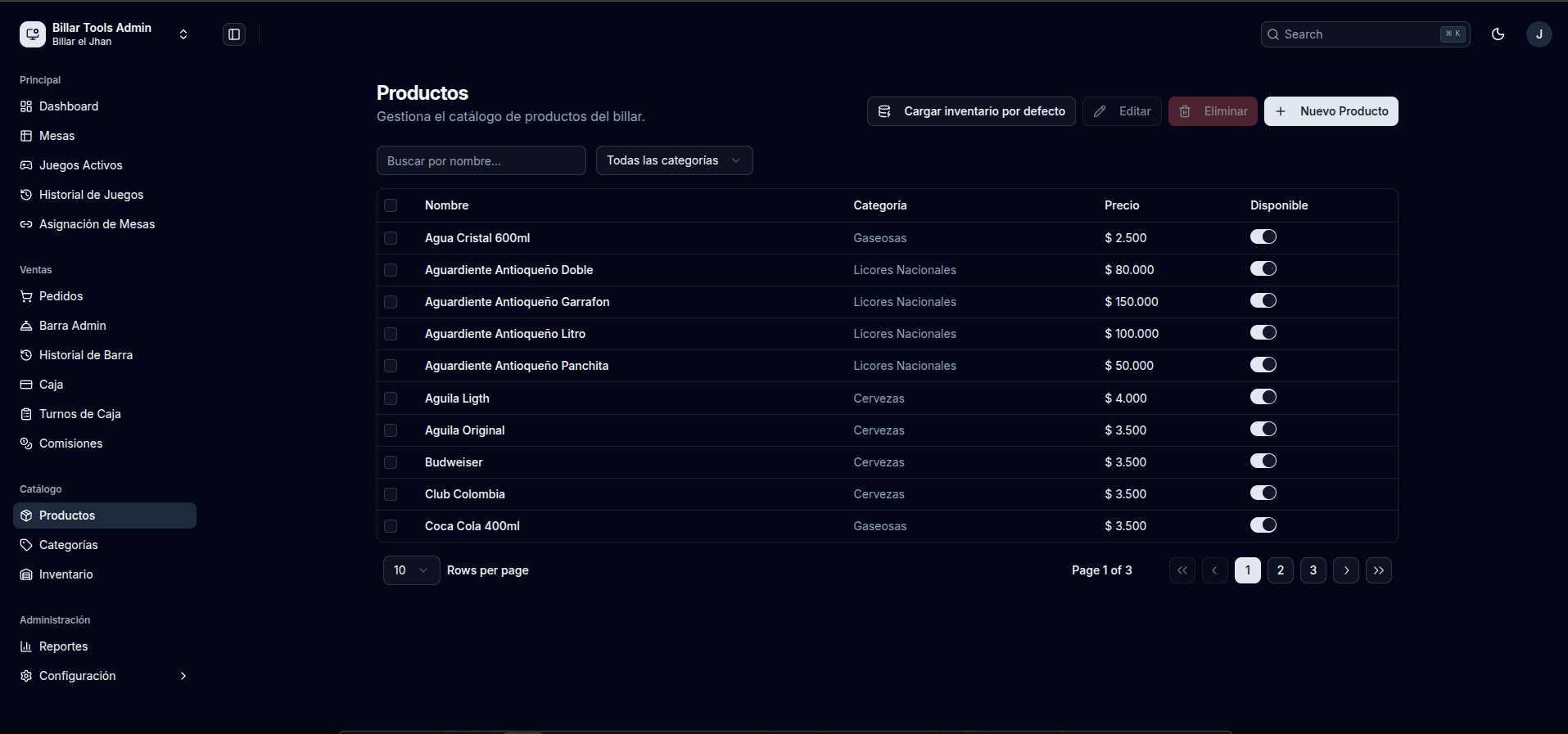Click the Pedidos shopping cart icon
1568x734 pixels.
click(26, 296)
